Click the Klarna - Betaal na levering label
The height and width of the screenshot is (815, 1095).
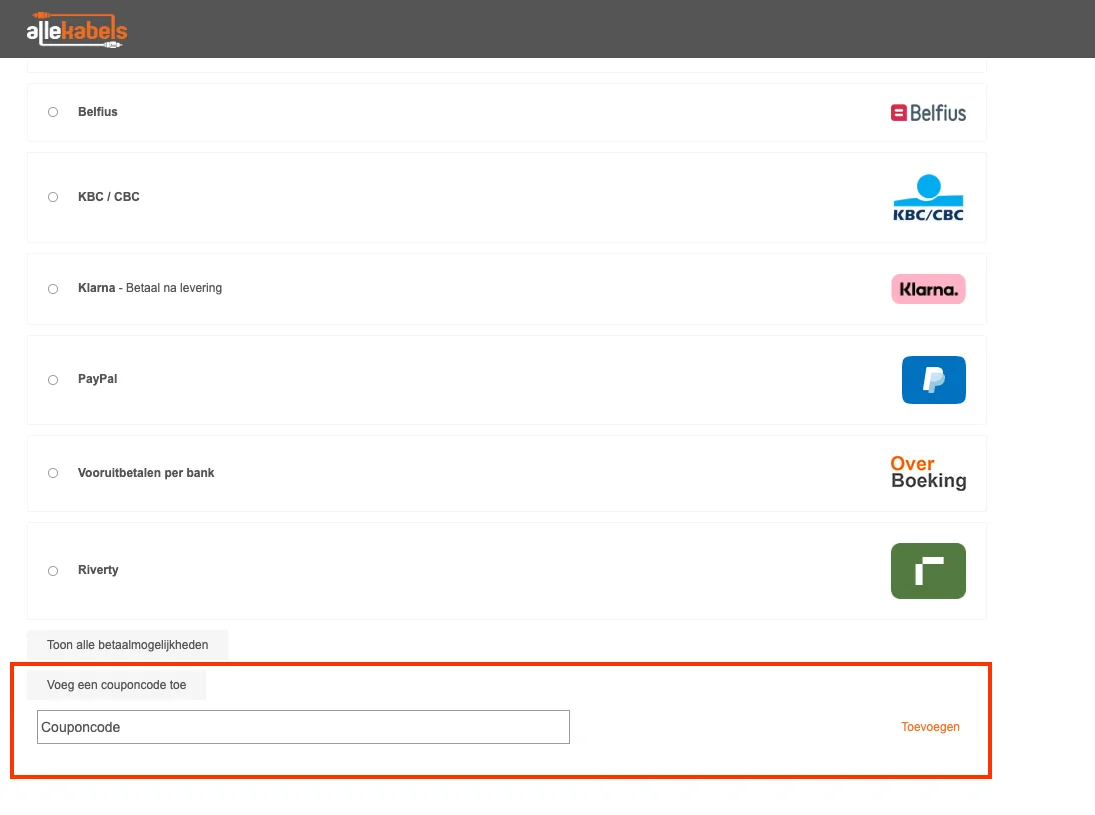tap(150, 288)
